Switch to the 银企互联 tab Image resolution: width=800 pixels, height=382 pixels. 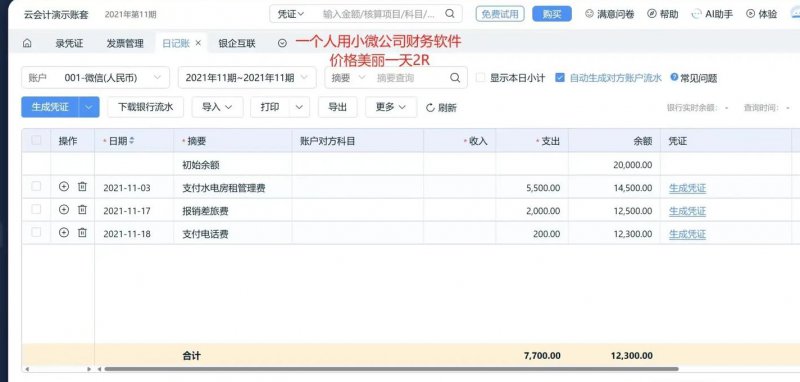pyautogui.click(x=237, y=43)
